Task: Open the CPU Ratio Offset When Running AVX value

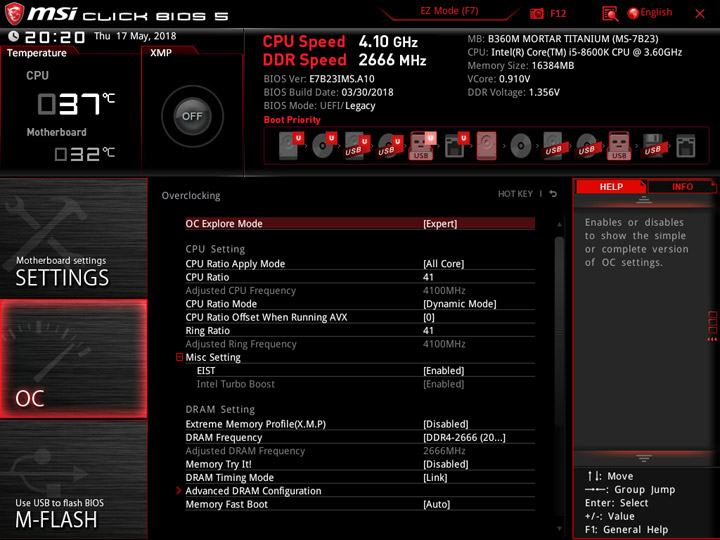Action: pyautogui.click(x=428, y=317)
